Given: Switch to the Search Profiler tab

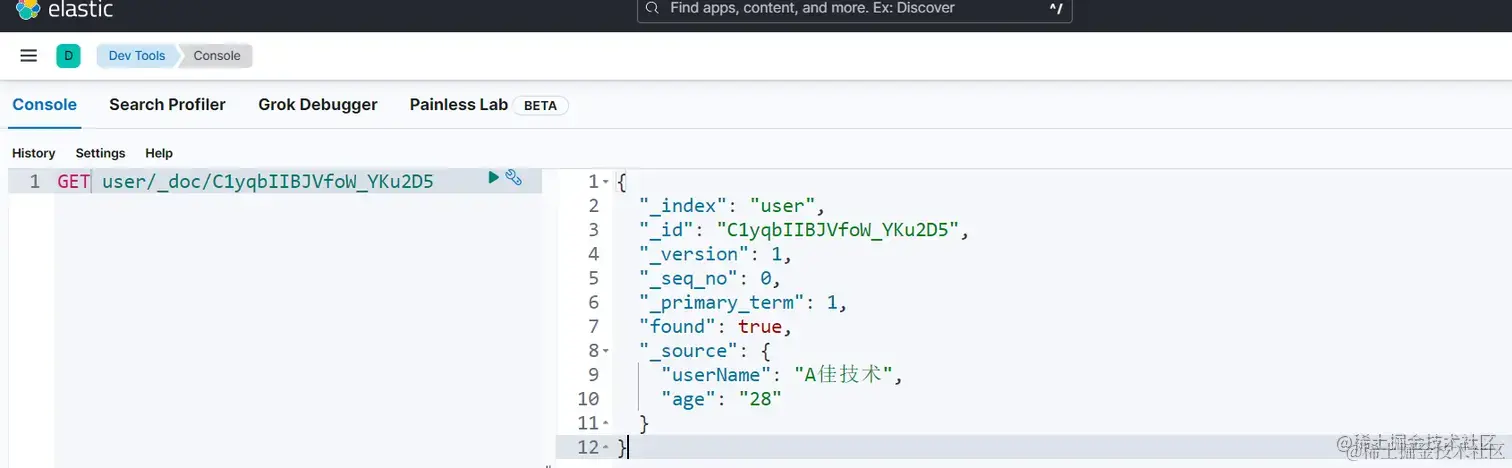Looking at the screenshot, I should [167, 104].
